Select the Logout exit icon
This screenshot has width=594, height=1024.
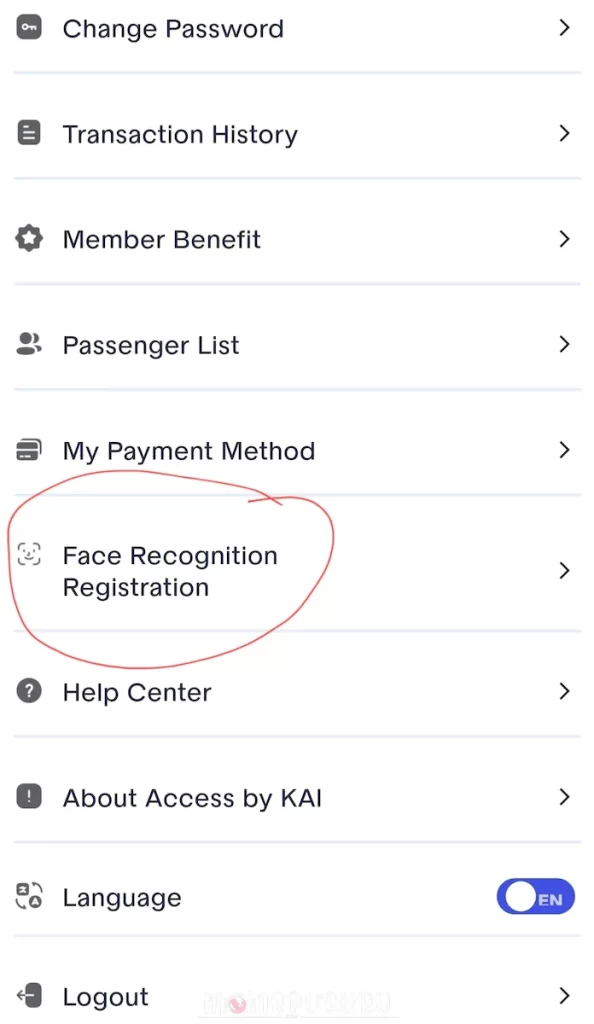[x=29, y=996]
